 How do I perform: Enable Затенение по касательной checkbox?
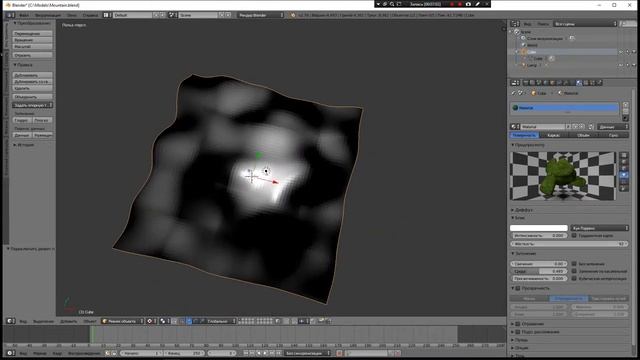574,271
